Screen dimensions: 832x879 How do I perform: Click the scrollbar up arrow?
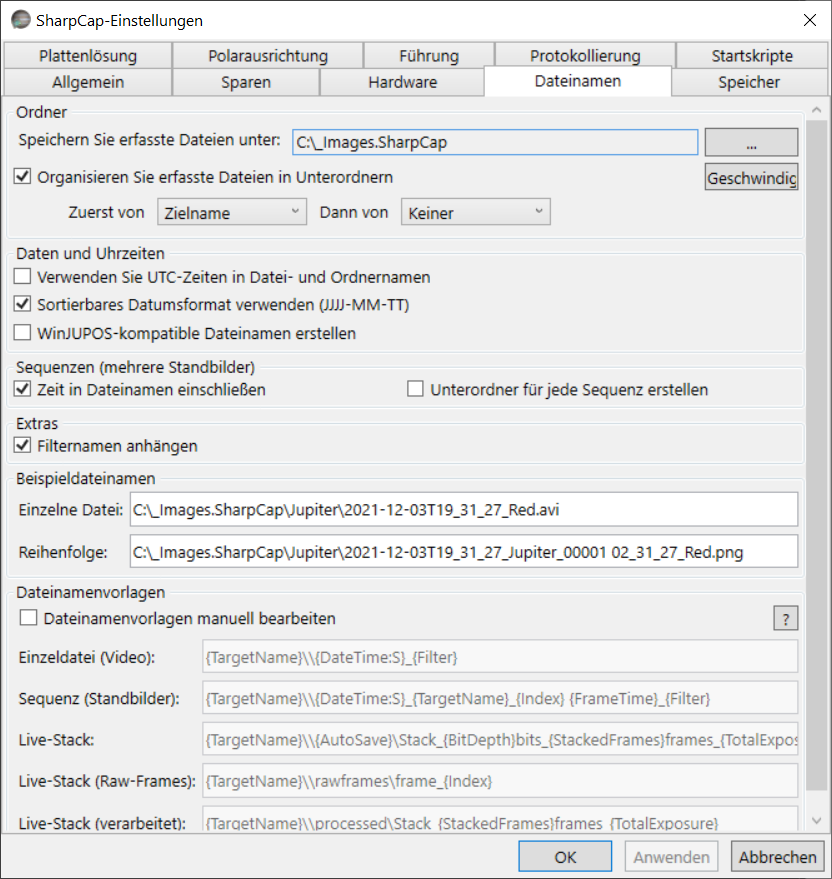click(816, 110)
